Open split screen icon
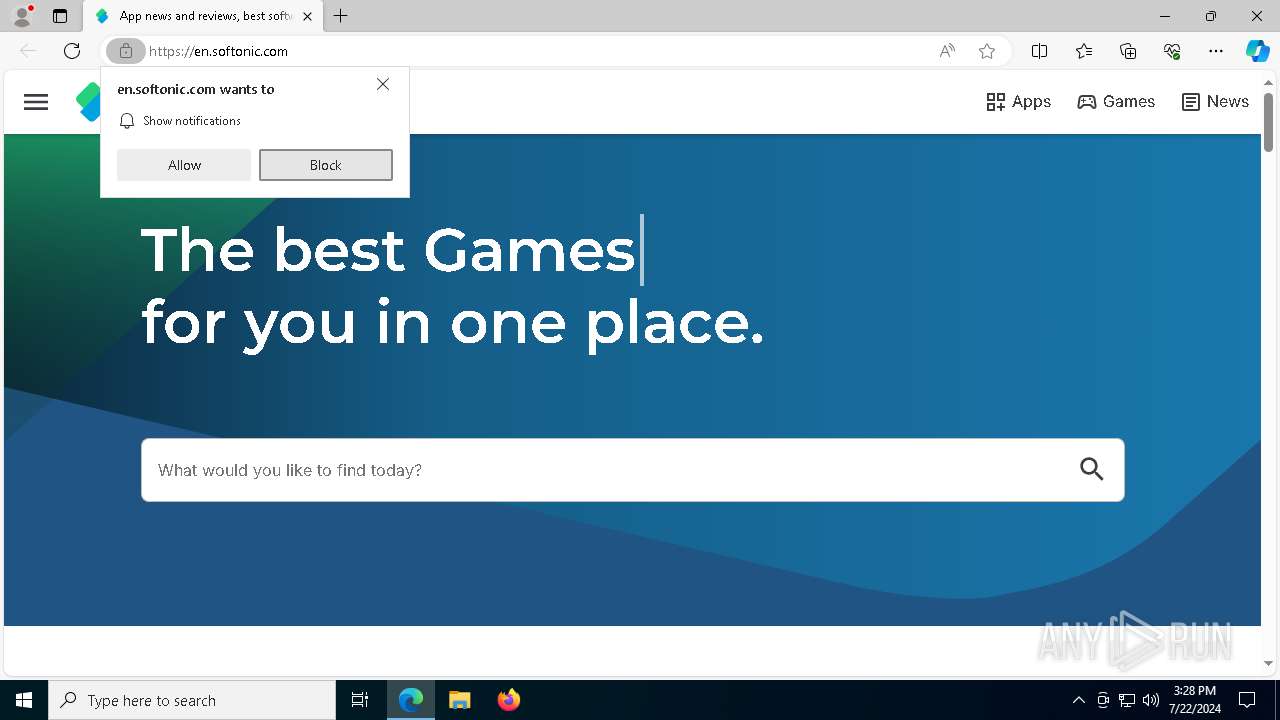Viewport: 1280px width, 720px height. [x=1040, y=51]
